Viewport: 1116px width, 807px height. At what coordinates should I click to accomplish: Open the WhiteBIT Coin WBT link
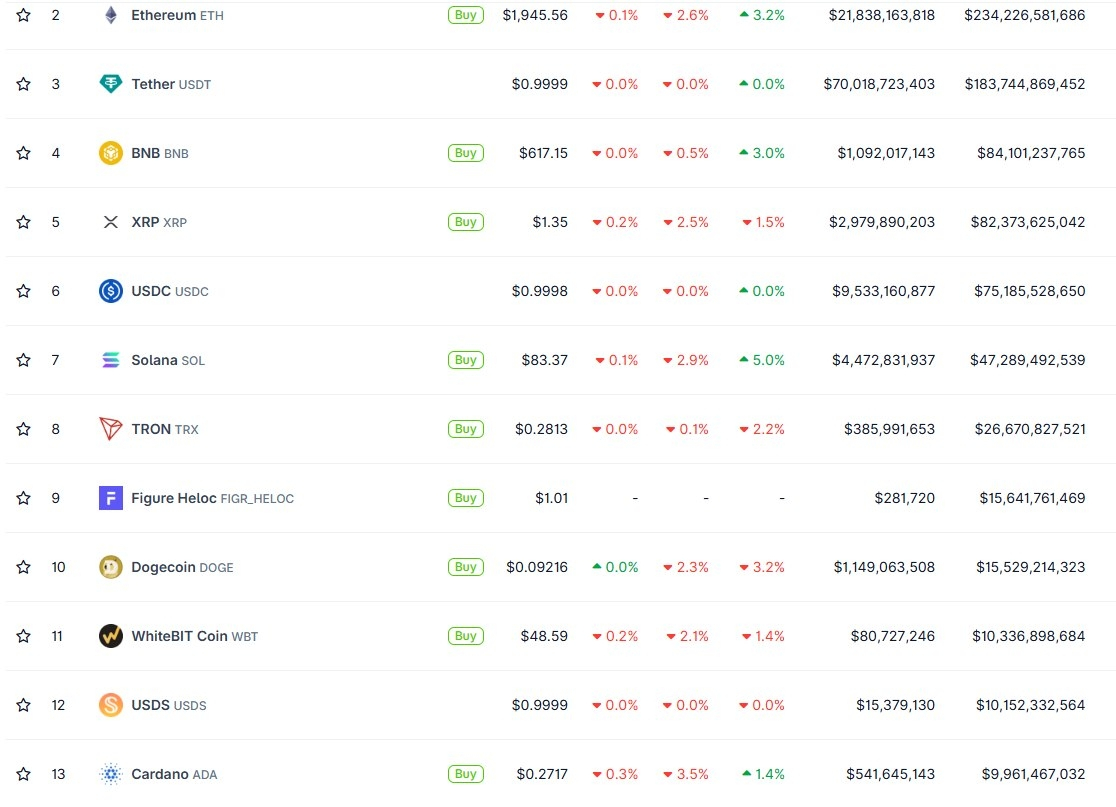click(194, 636)
